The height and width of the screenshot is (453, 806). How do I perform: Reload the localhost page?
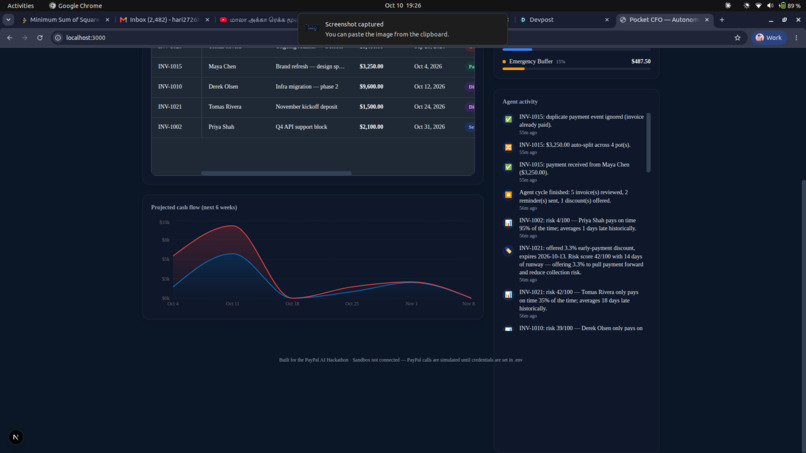[40, 38]
